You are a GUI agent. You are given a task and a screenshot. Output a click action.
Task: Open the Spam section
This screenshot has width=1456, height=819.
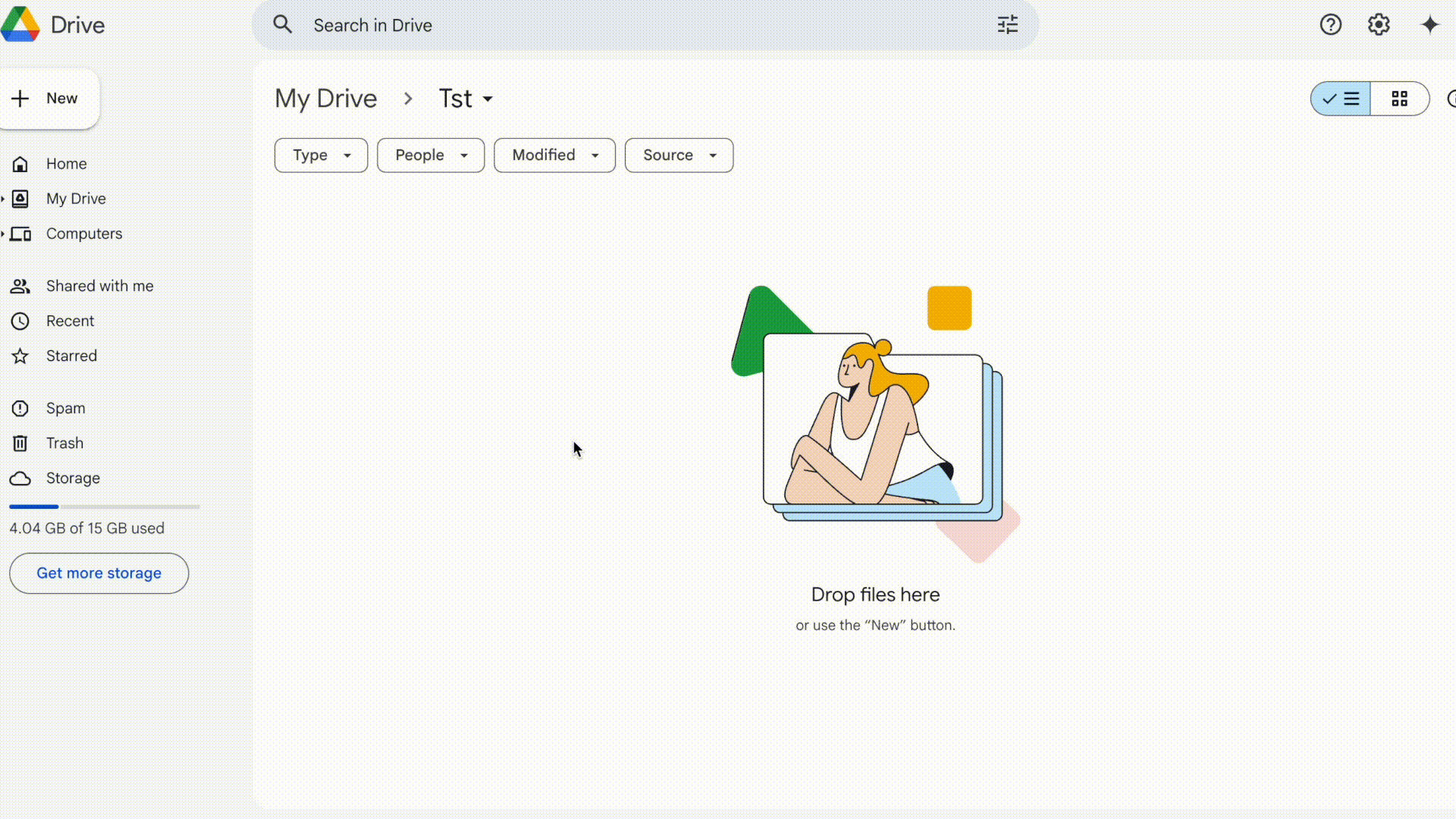coord(65,408)
